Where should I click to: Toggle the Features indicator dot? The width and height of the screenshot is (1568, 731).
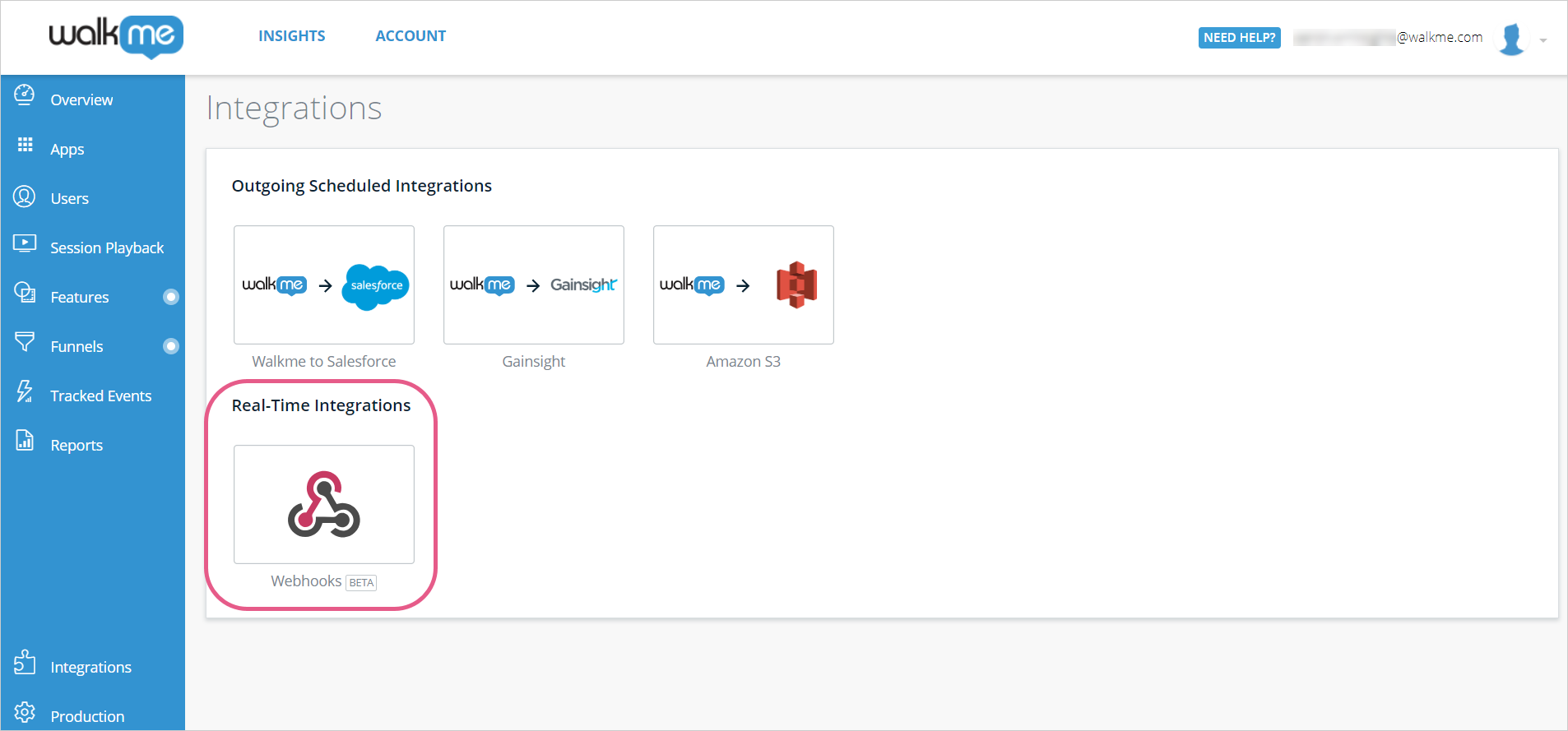pos(171,297)
